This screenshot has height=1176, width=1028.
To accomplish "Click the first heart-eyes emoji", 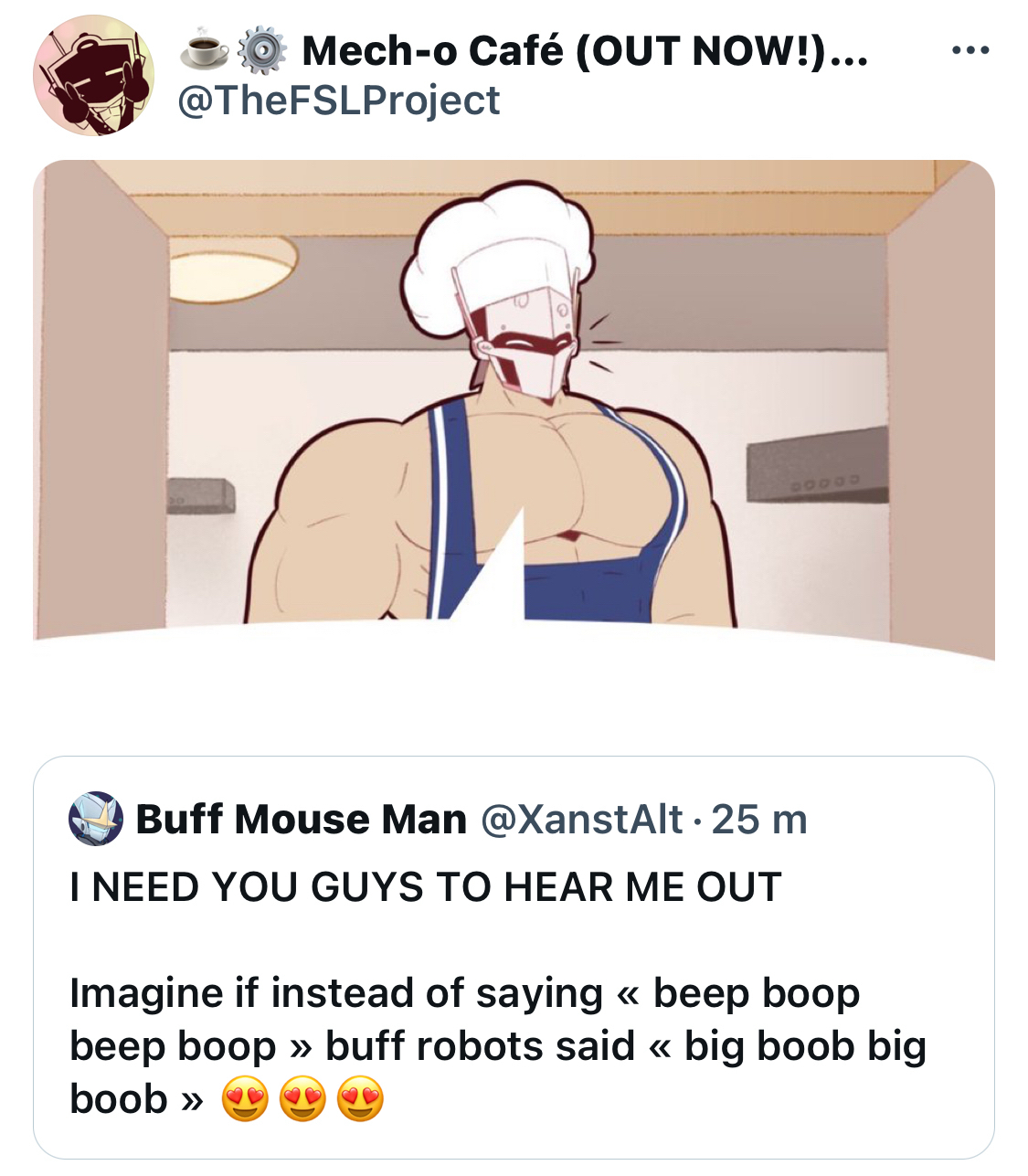I will [x=246, y=1099].
